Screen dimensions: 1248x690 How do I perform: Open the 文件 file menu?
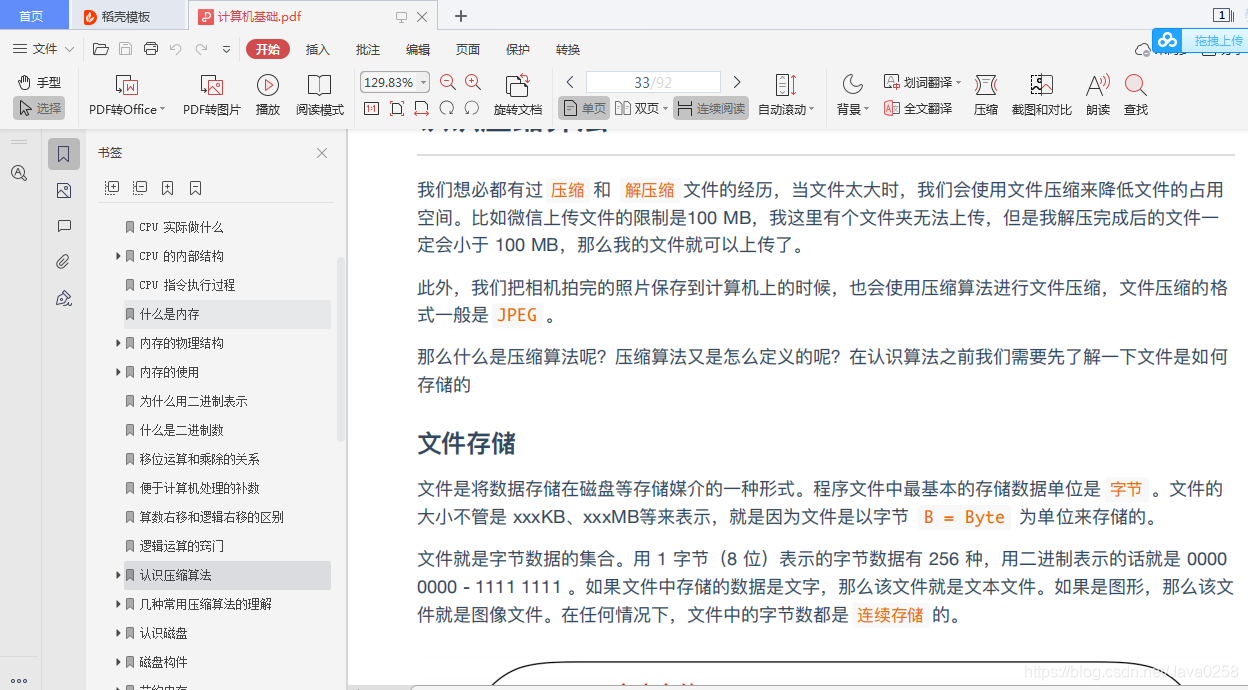(43, 49)
